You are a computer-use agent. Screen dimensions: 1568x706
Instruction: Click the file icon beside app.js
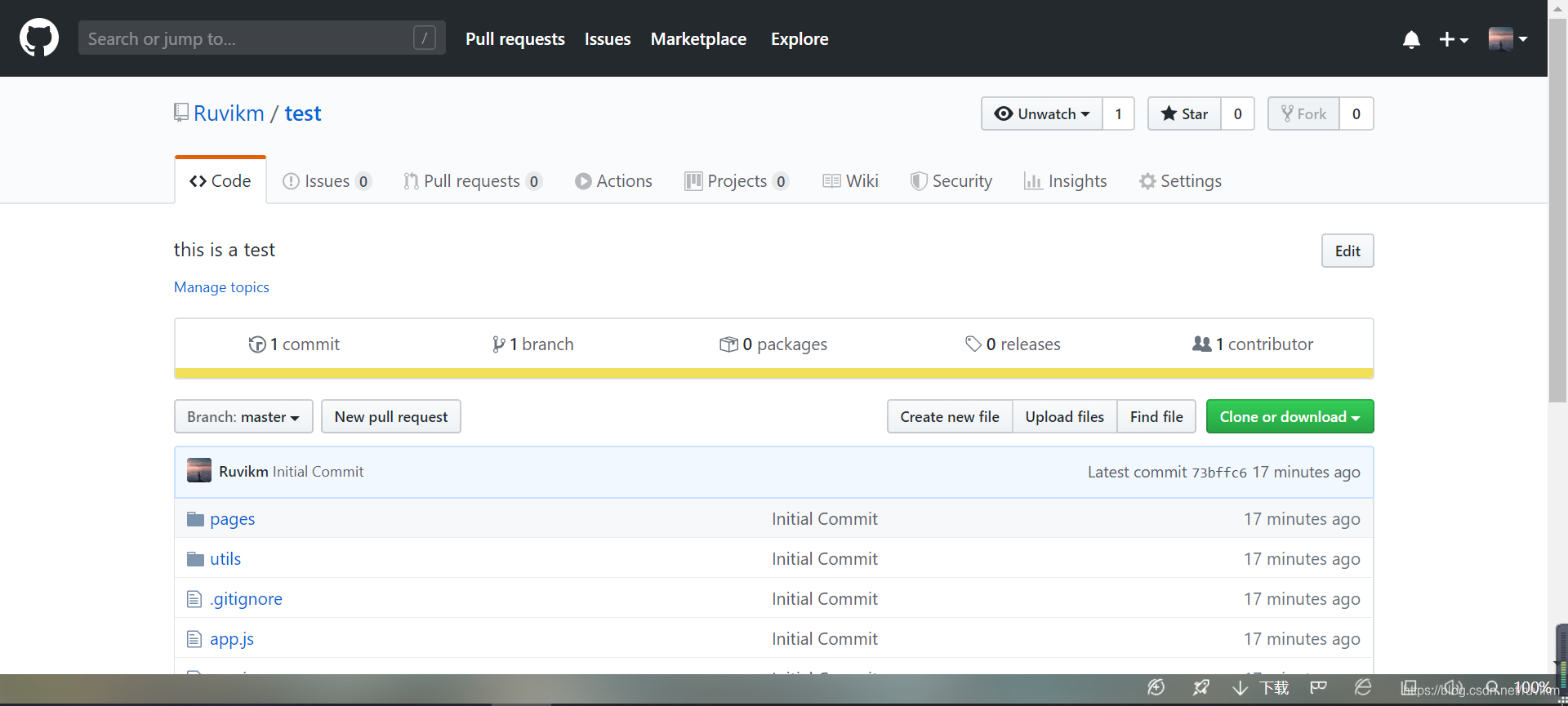click(194, 639)
